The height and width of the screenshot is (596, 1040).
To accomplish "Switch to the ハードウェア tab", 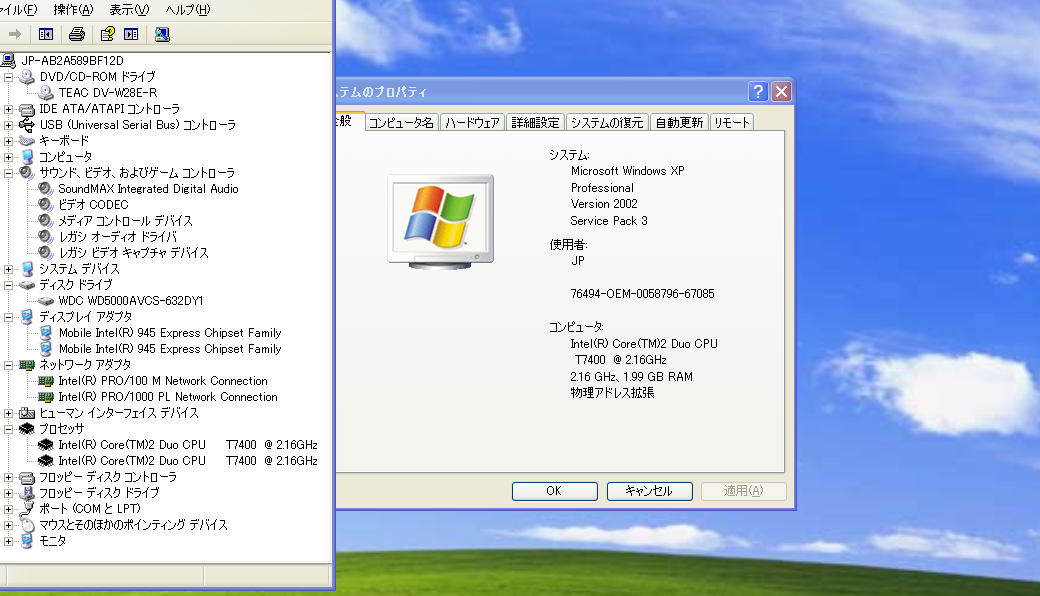I will pos(472,123).
